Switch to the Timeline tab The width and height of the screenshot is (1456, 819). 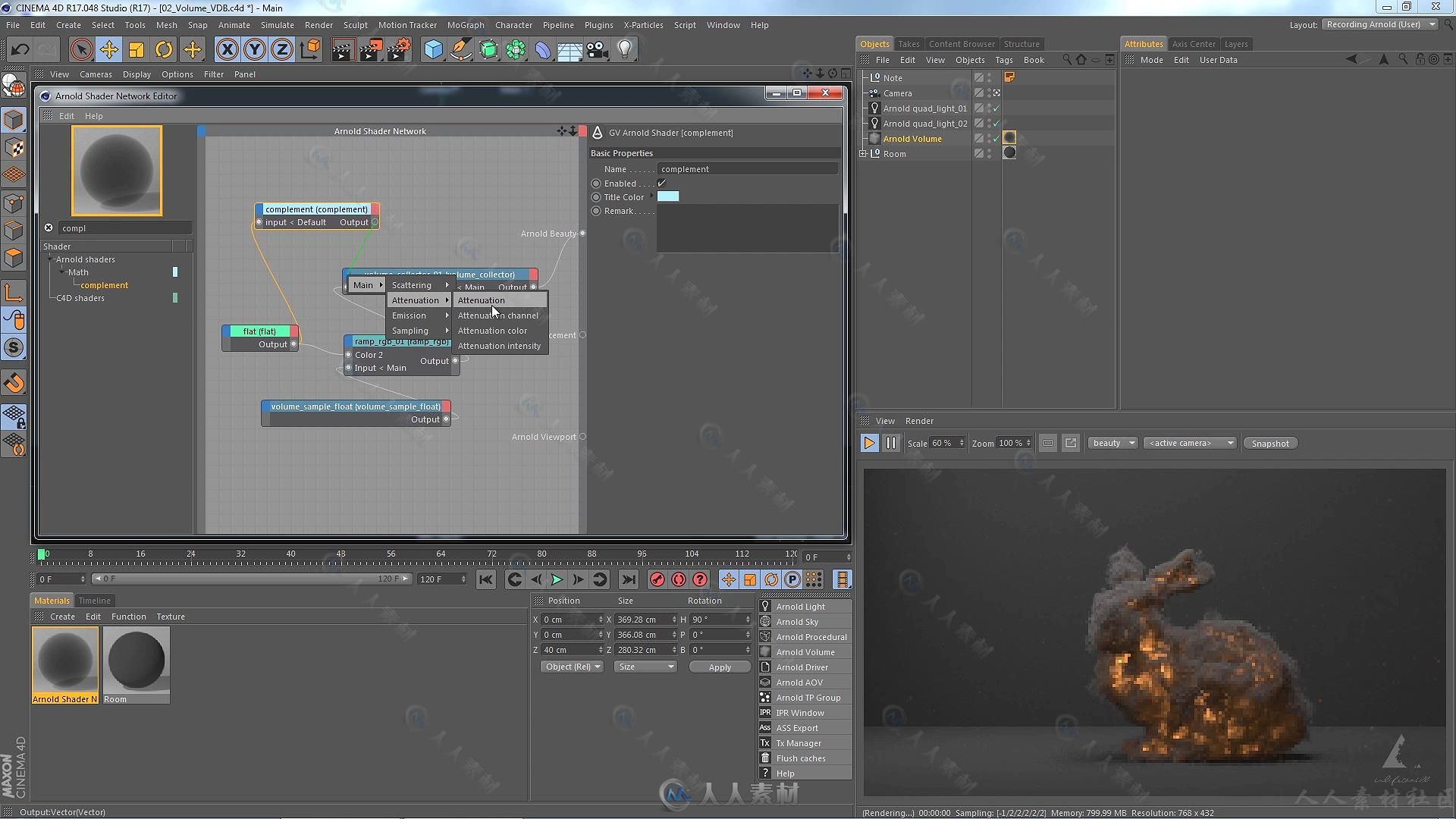point(95,601)
